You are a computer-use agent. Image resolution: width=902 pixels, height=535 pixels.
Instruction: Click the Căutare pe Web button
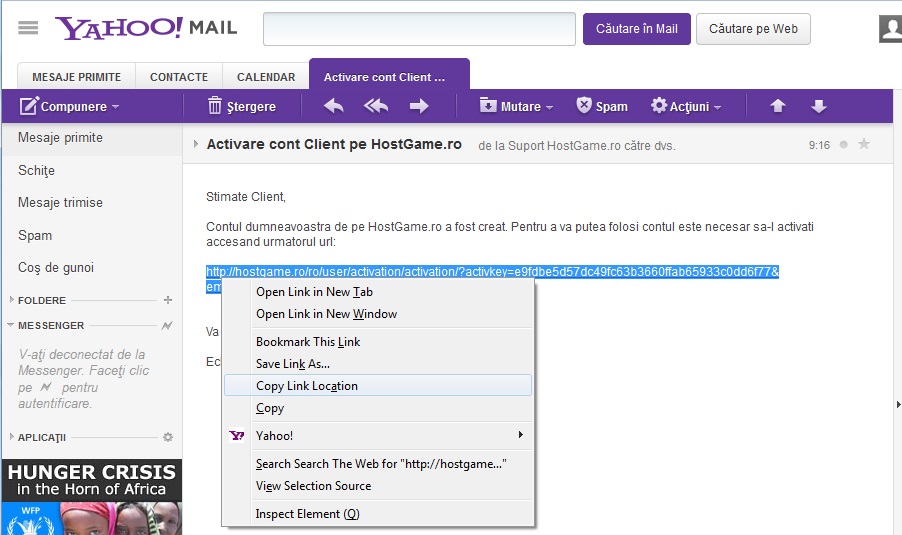[753, 29]
